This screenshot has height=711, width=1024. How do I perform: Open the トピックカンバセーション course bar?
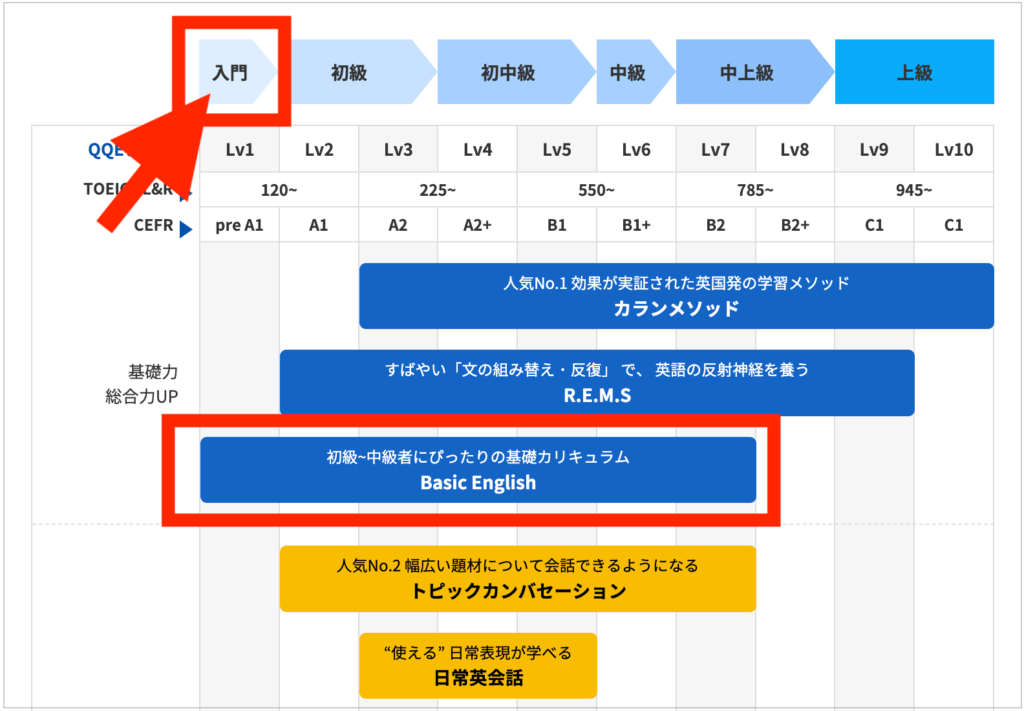517,578
